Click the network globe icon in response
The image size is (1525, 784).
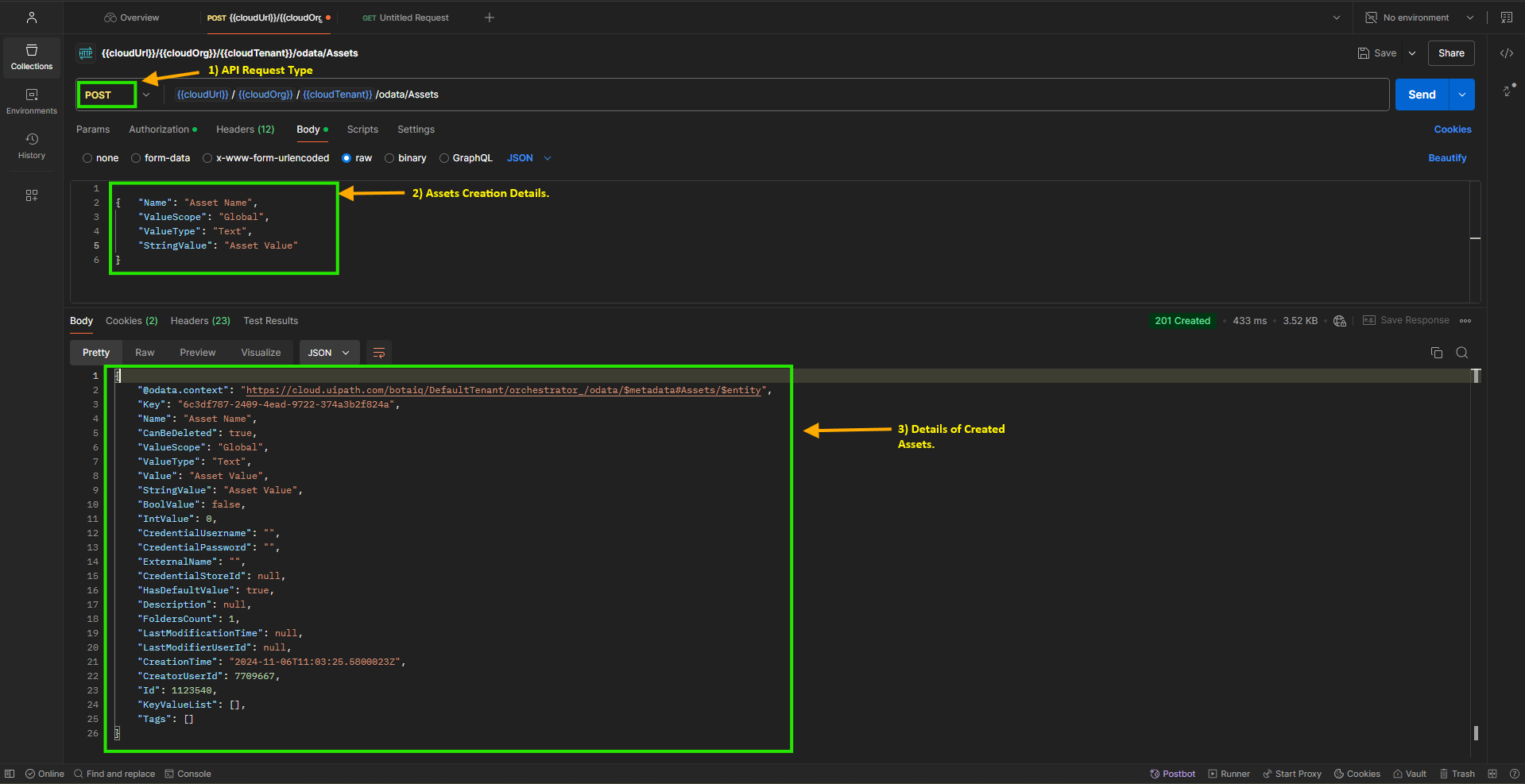[x=1340, y=321]
